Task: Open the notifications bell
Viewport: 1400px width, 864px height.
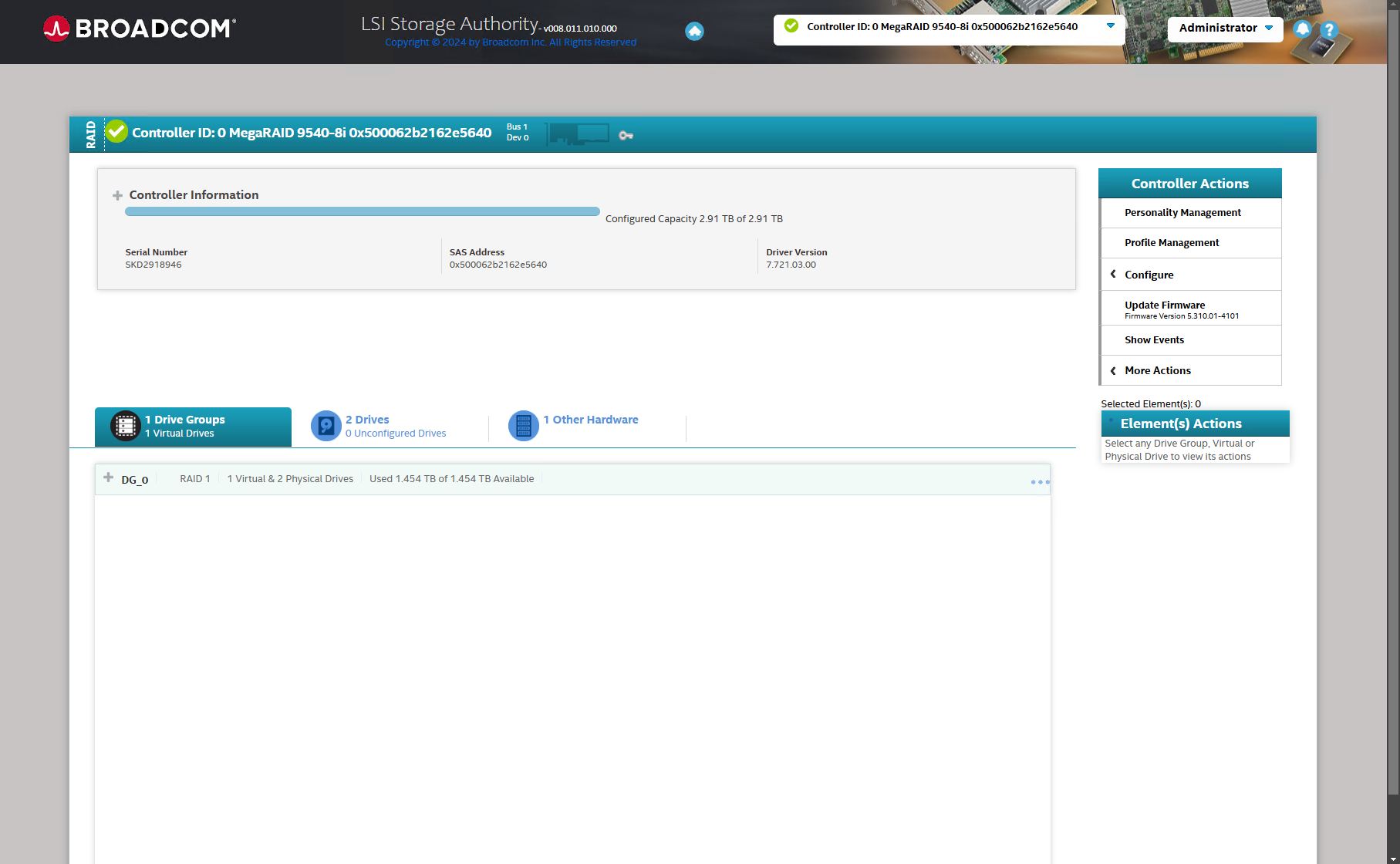Action: point(1302,29)
